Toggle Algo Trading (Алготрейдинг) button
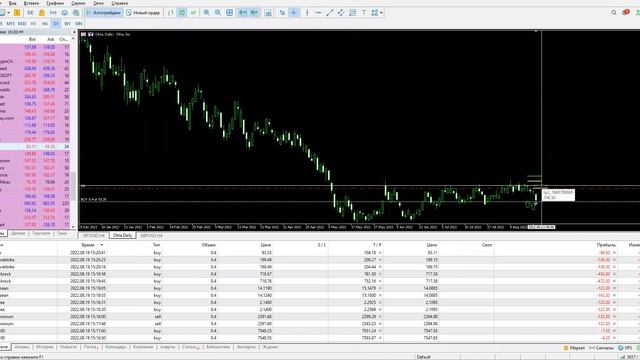640x360 pixels. pyautogui.click(x=103, y=13)
